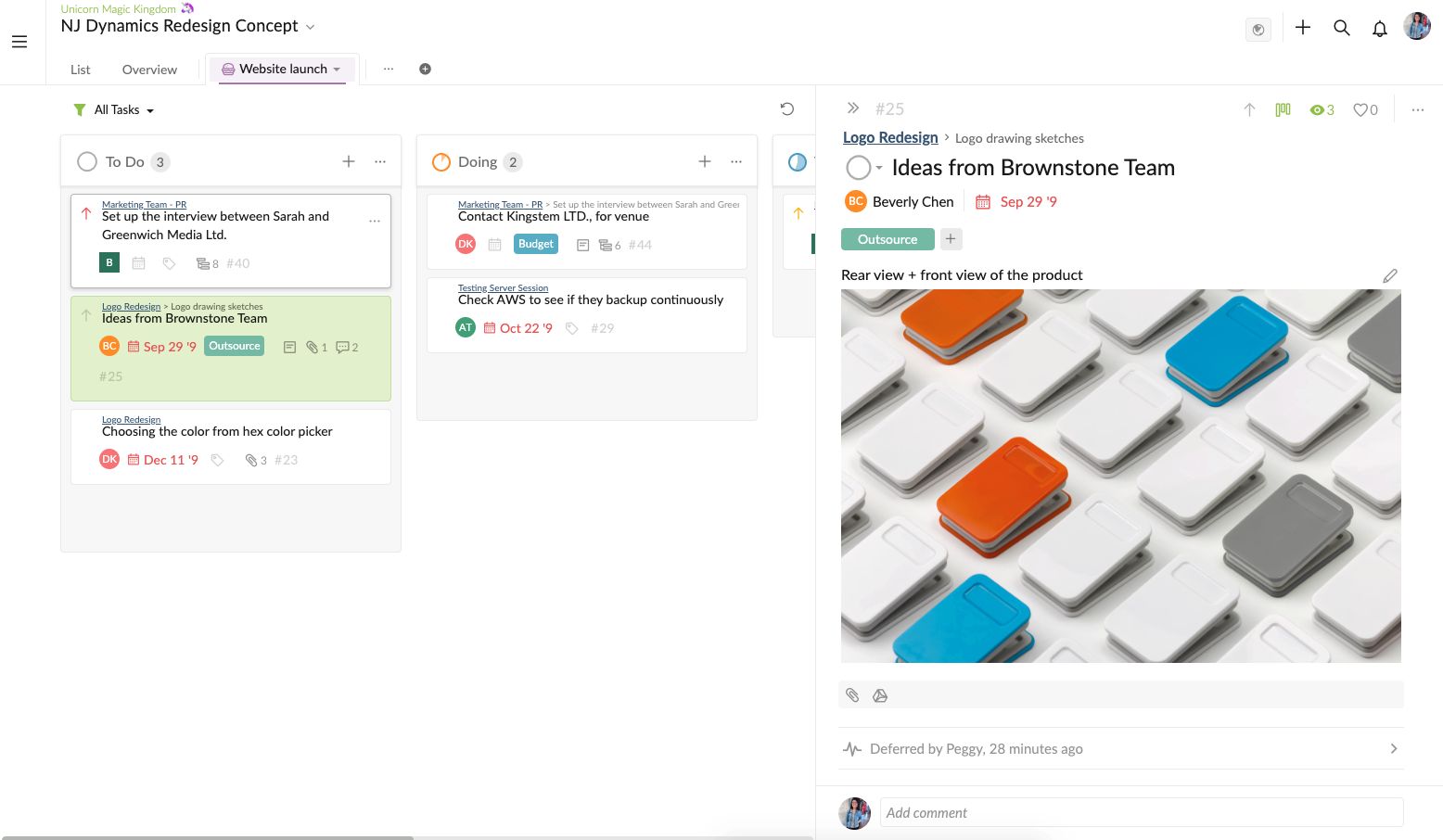
Task: Click the Add comment input field
Action: [x=1141, y=812]
